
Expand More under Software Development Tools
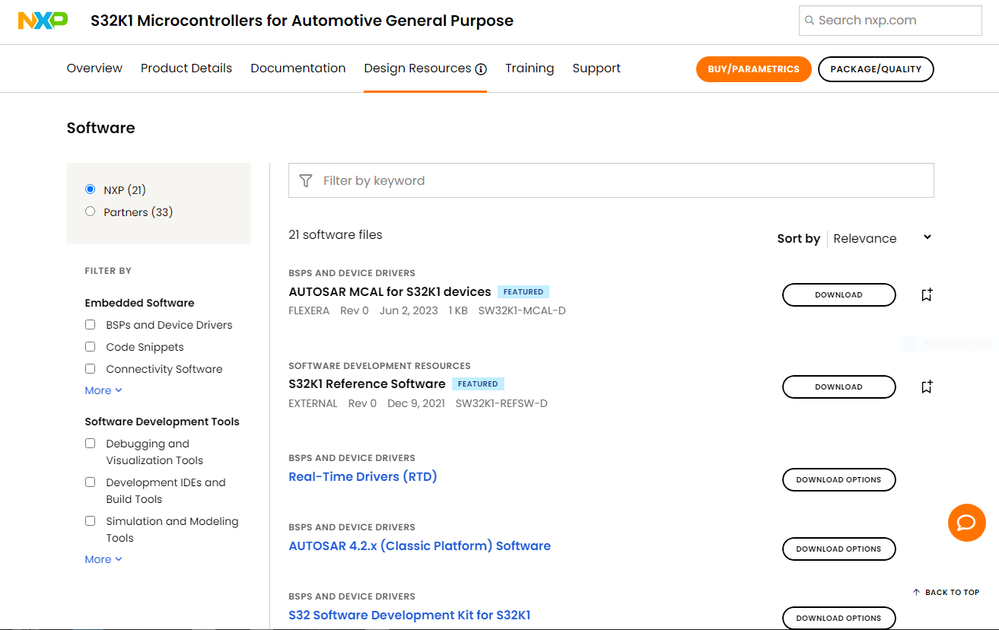click(x=103, y=560)
